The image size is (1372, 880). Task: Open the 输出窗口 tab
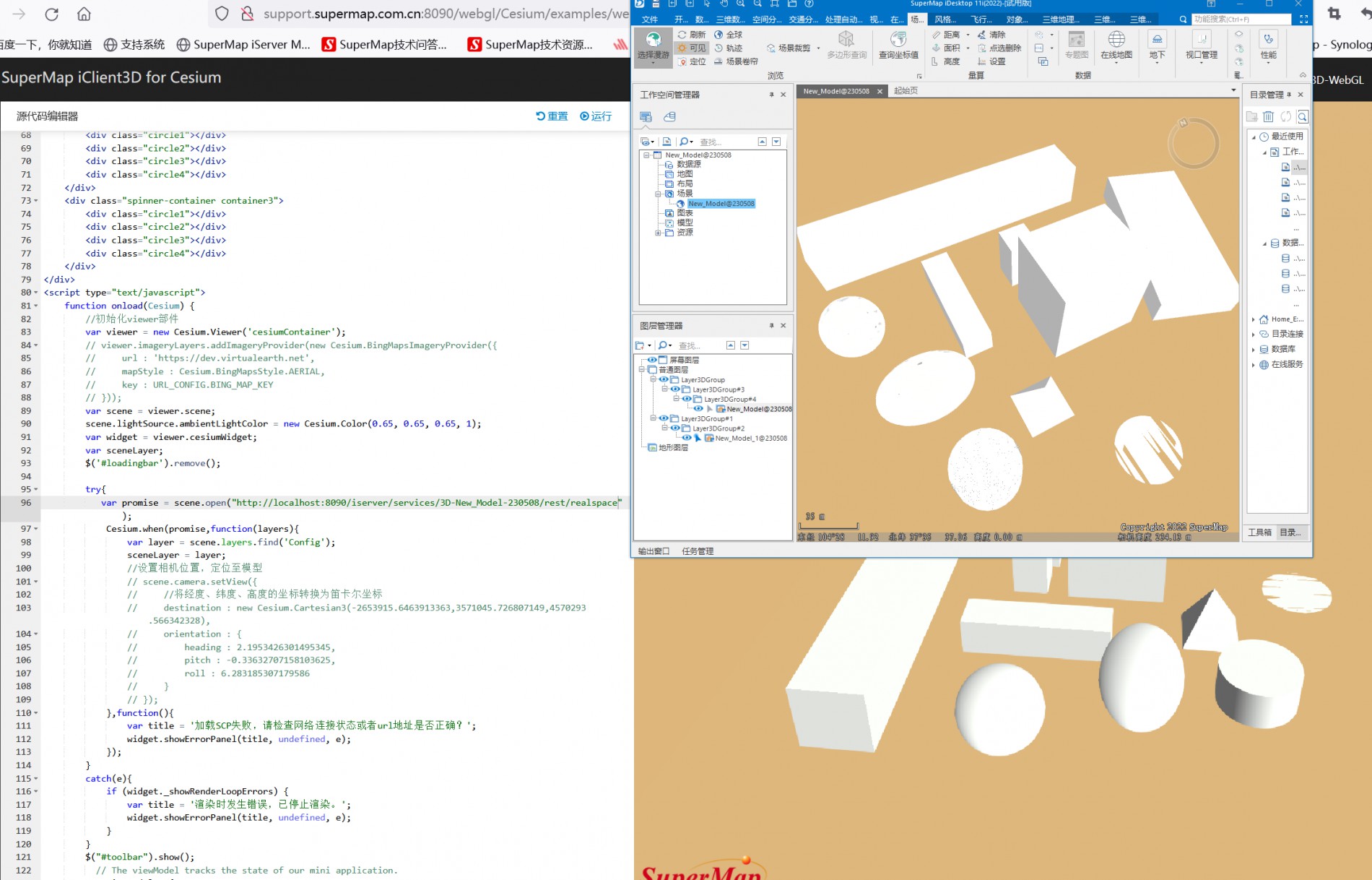[654, 551]
